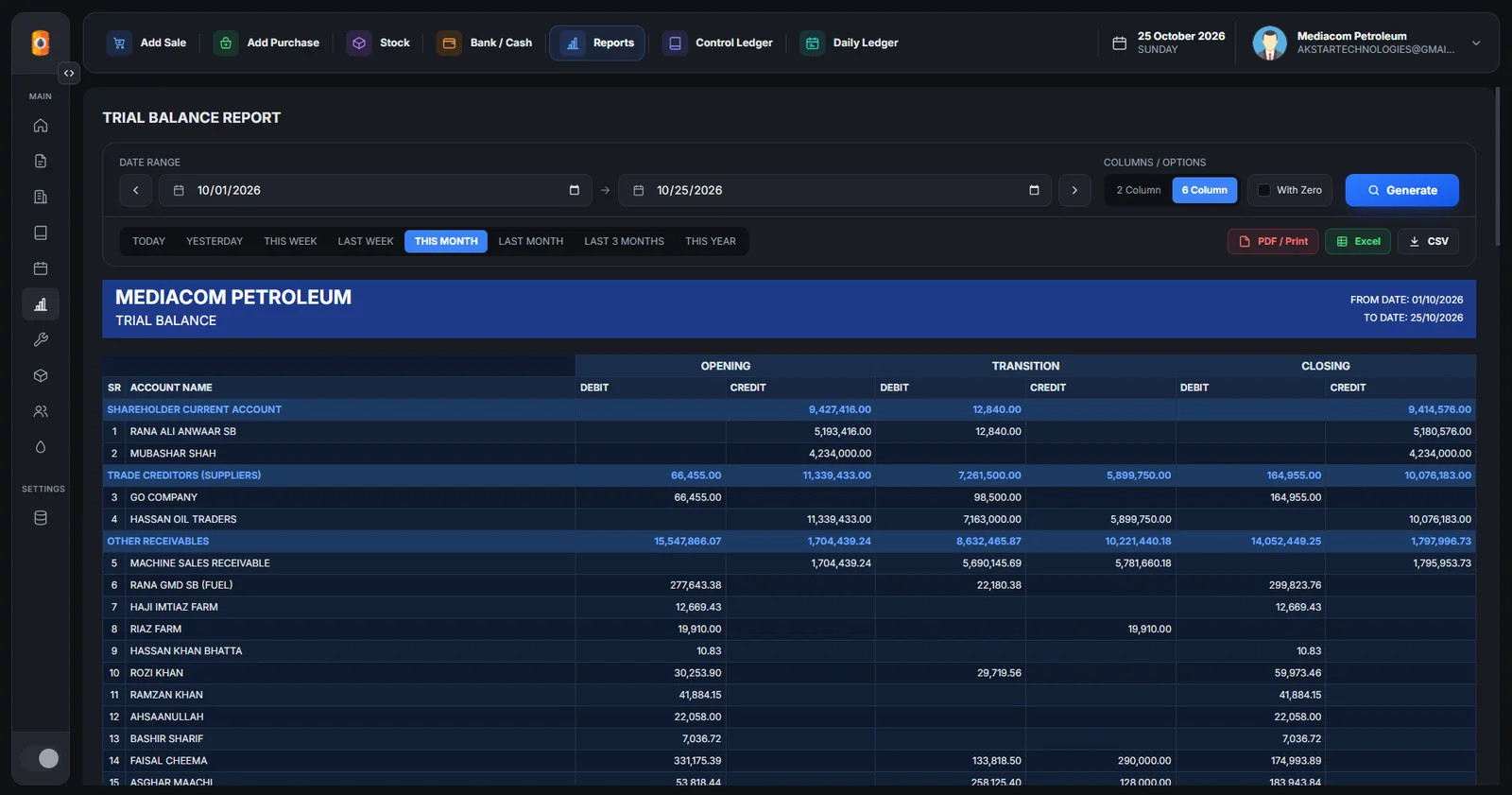Click the Generate button
The image size is (1512, 795).
[1401, 190]
